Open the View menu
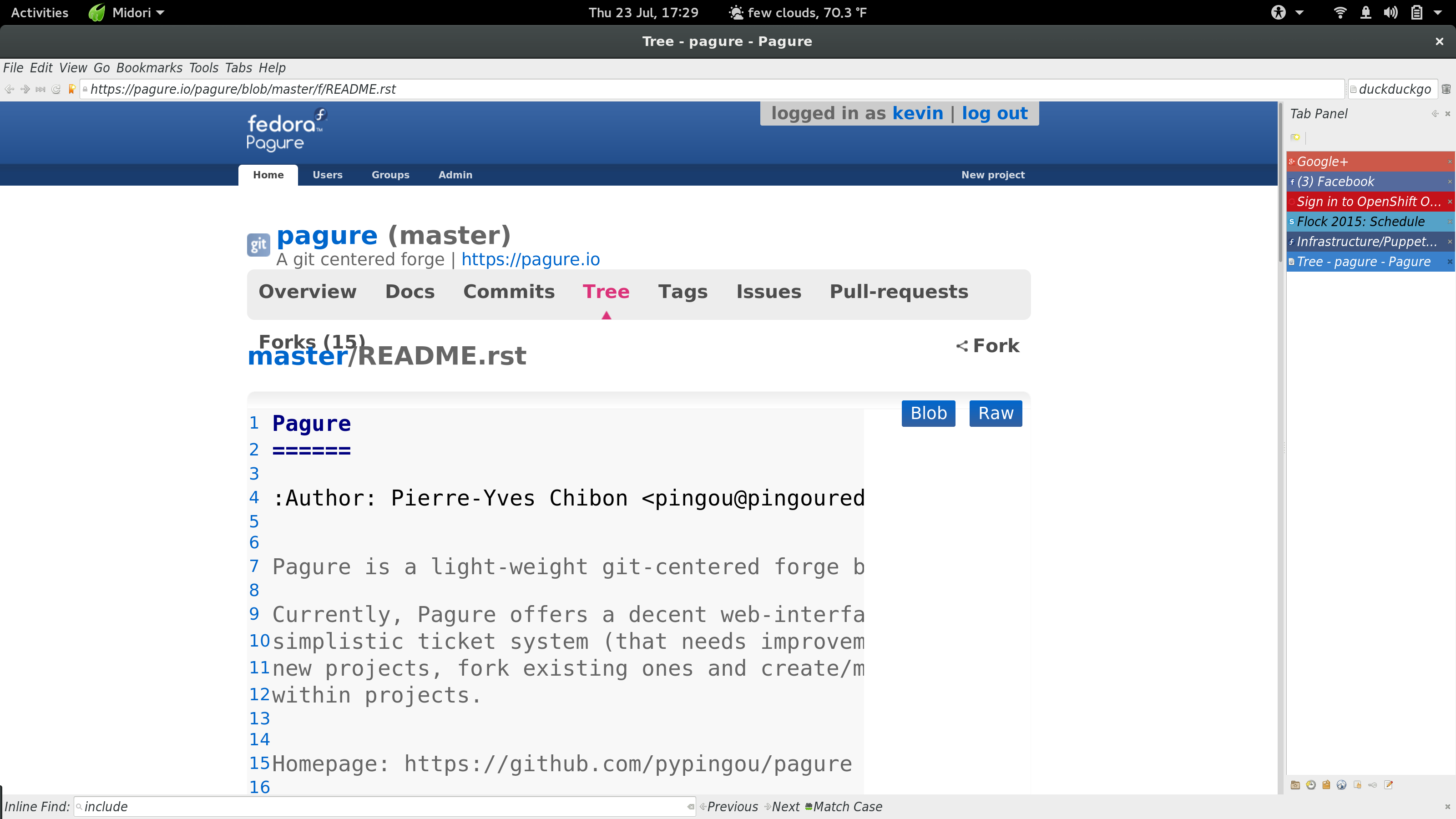This screenshot has height=819, width=1456. (x=73, y=68)
